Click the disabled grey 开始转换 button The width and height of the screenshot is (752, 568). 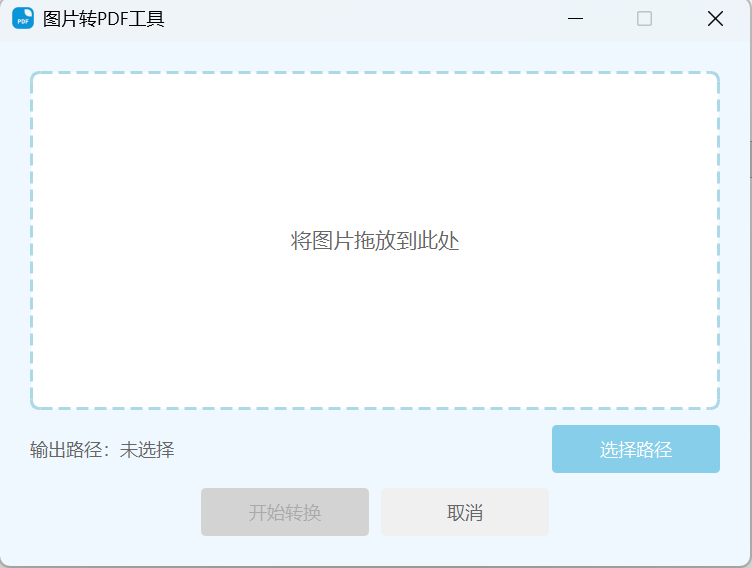pyautogui.click(x=285, y=512)
